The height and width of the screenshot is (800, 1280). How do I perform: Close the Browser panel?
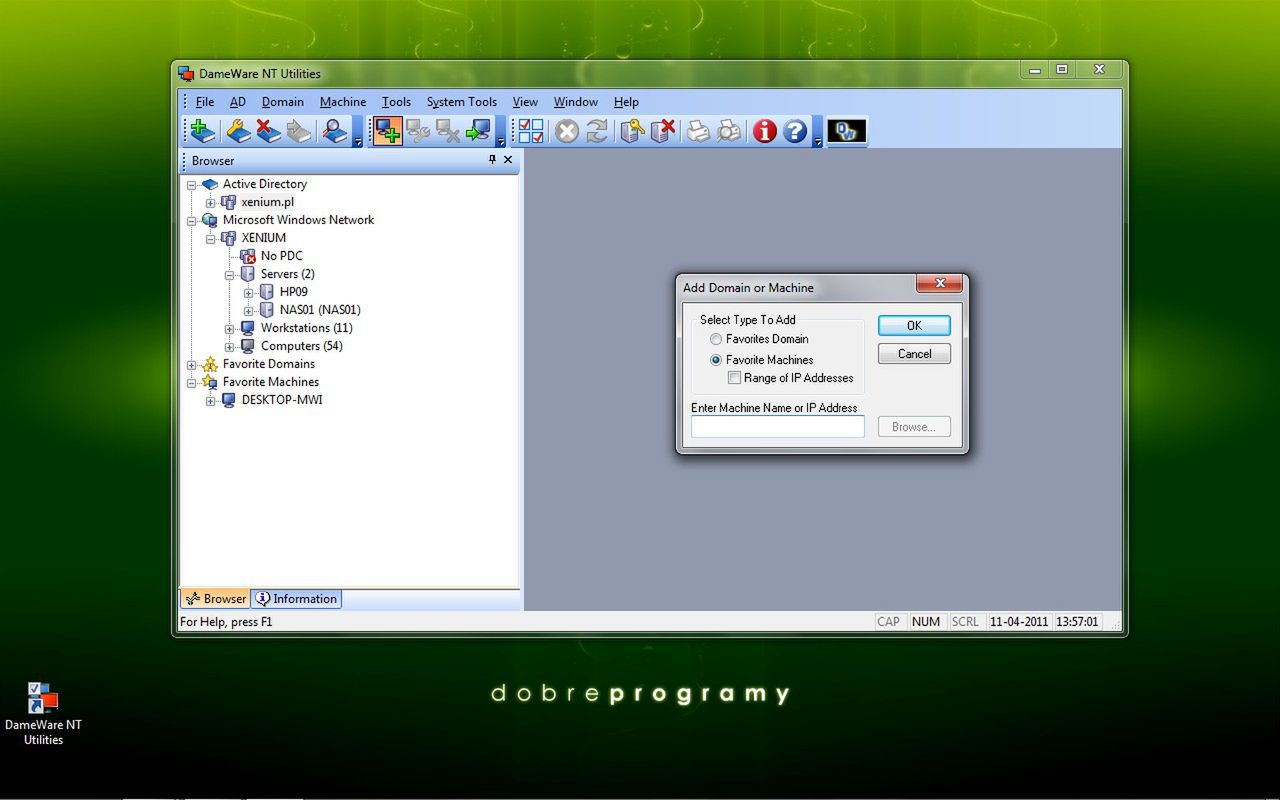click(508, 160)
